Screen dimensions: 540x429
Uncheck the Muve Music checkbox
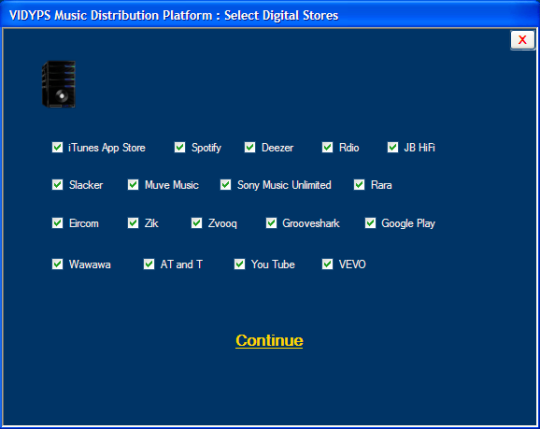133,185
